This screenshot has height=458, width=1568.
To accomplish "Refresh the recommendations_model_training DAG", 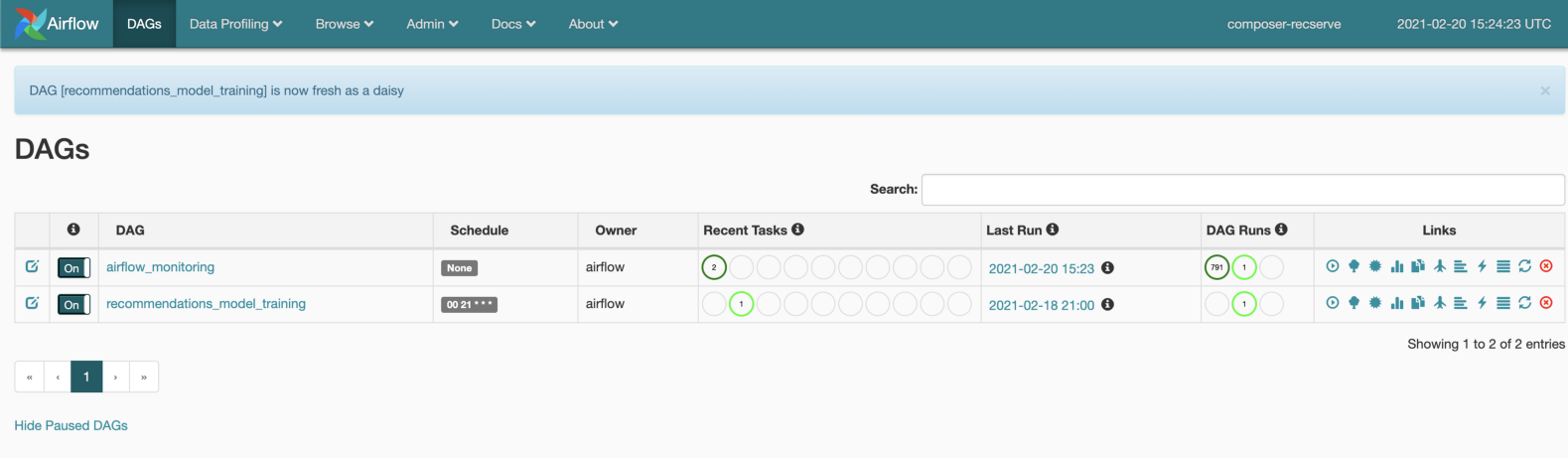I will coord(1524,303).
